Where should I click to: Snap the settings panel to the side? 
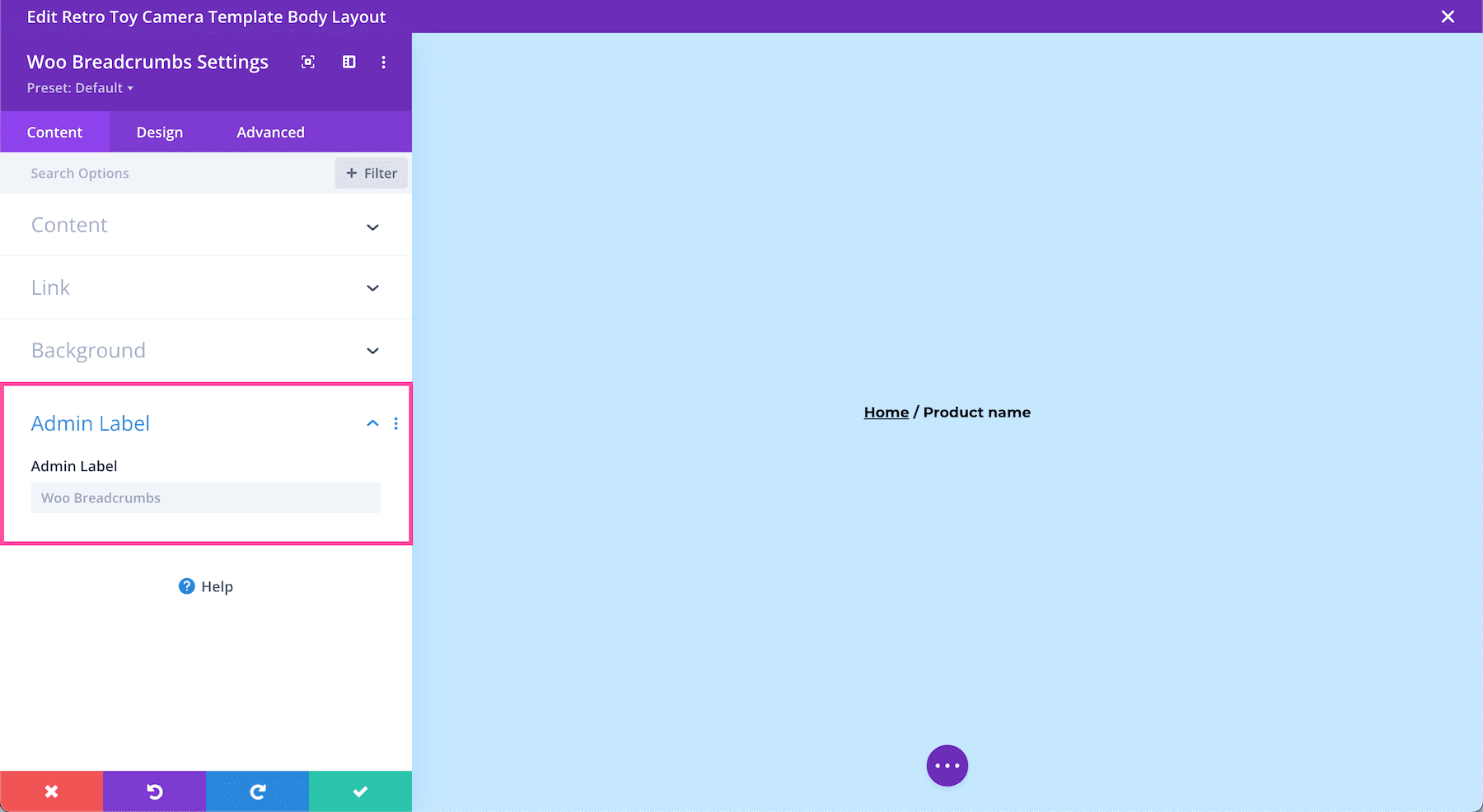349,62
